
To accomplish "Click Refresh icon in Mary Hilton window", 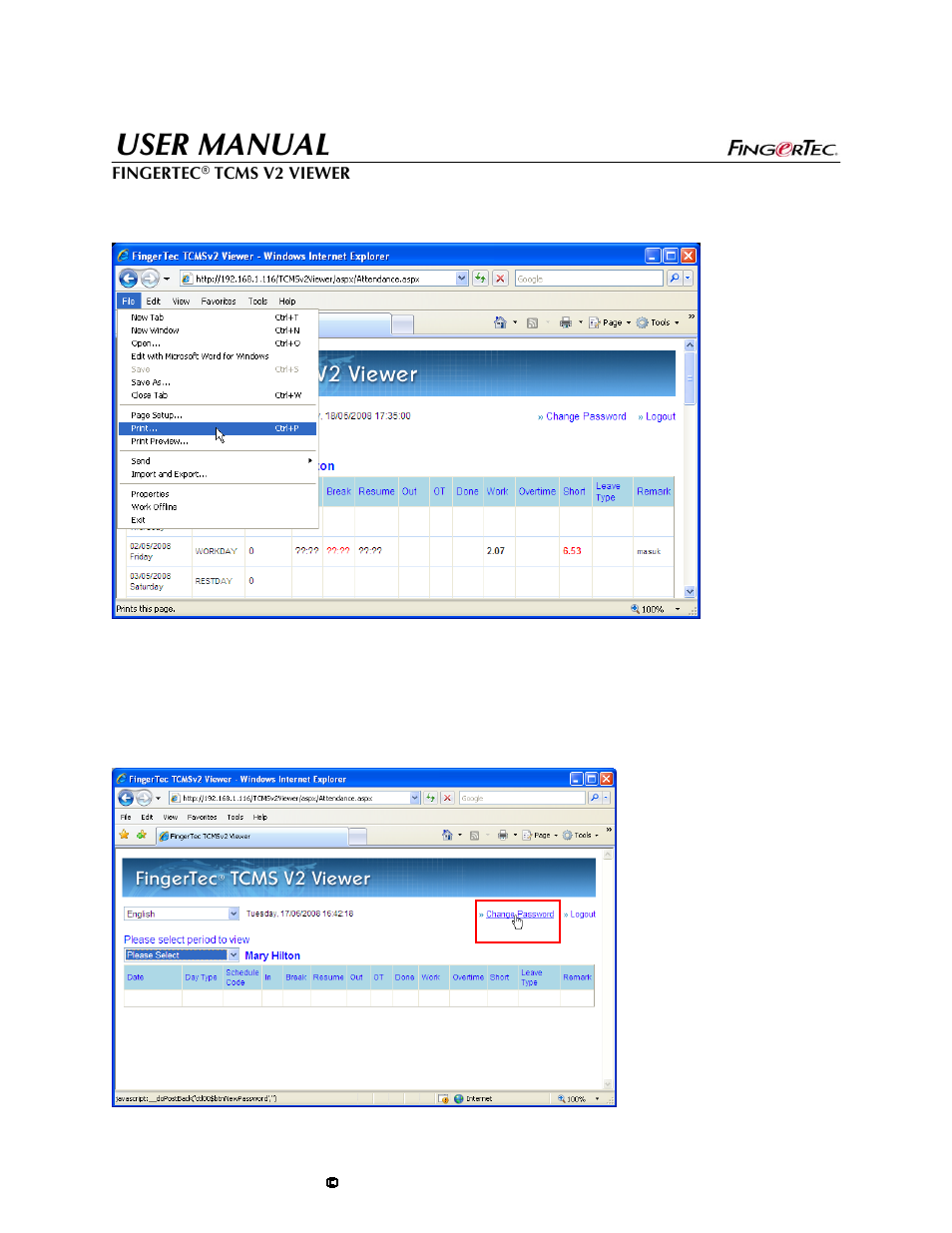I will (431, 798).
